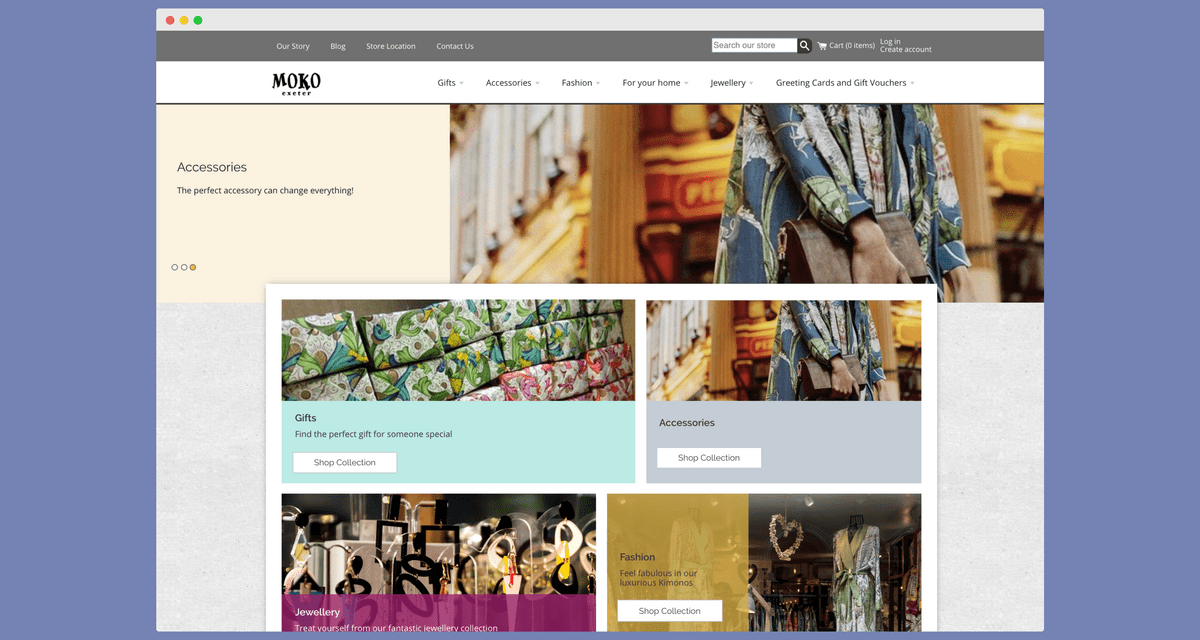Click the search magnifier icon
This screenshot has width=1200, height=640.
[804, 46]
